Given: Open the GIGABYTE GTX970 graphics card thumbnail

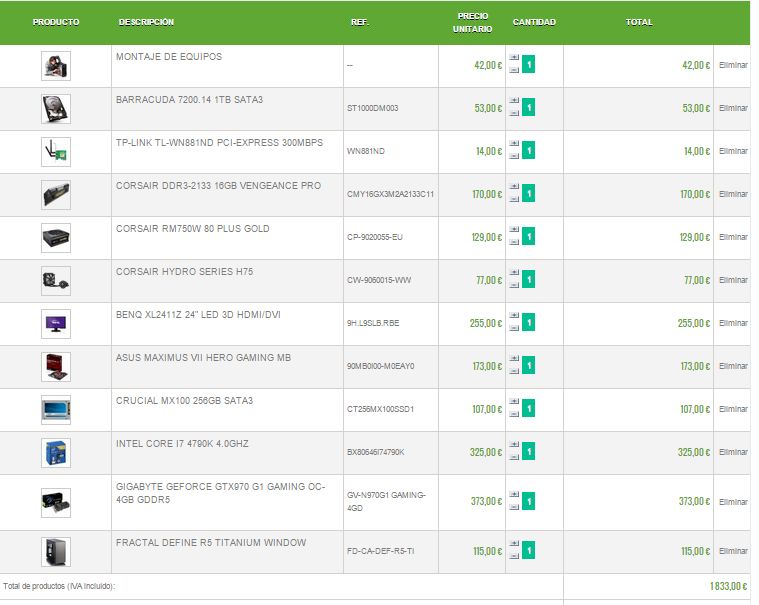Looking at the screenshot, I should [x=56, y=503].
